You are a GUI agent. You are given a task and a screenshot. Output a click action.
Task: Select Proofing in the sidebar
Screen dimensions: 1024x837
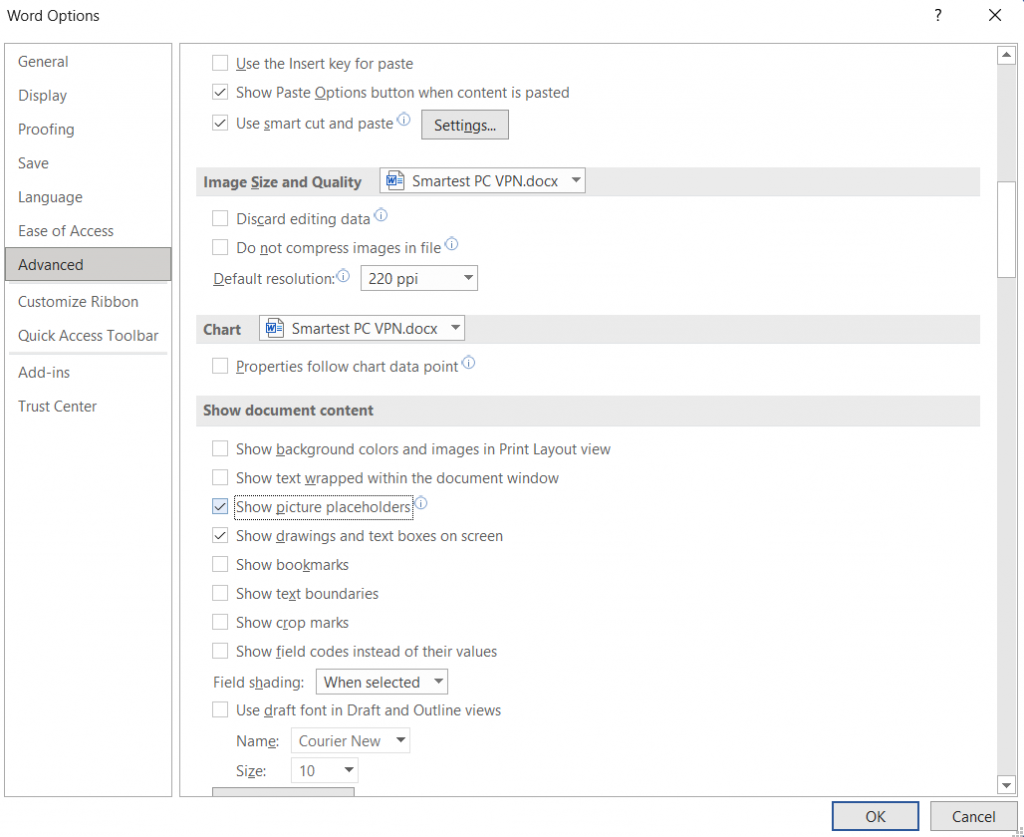click(x=46, y=129)
